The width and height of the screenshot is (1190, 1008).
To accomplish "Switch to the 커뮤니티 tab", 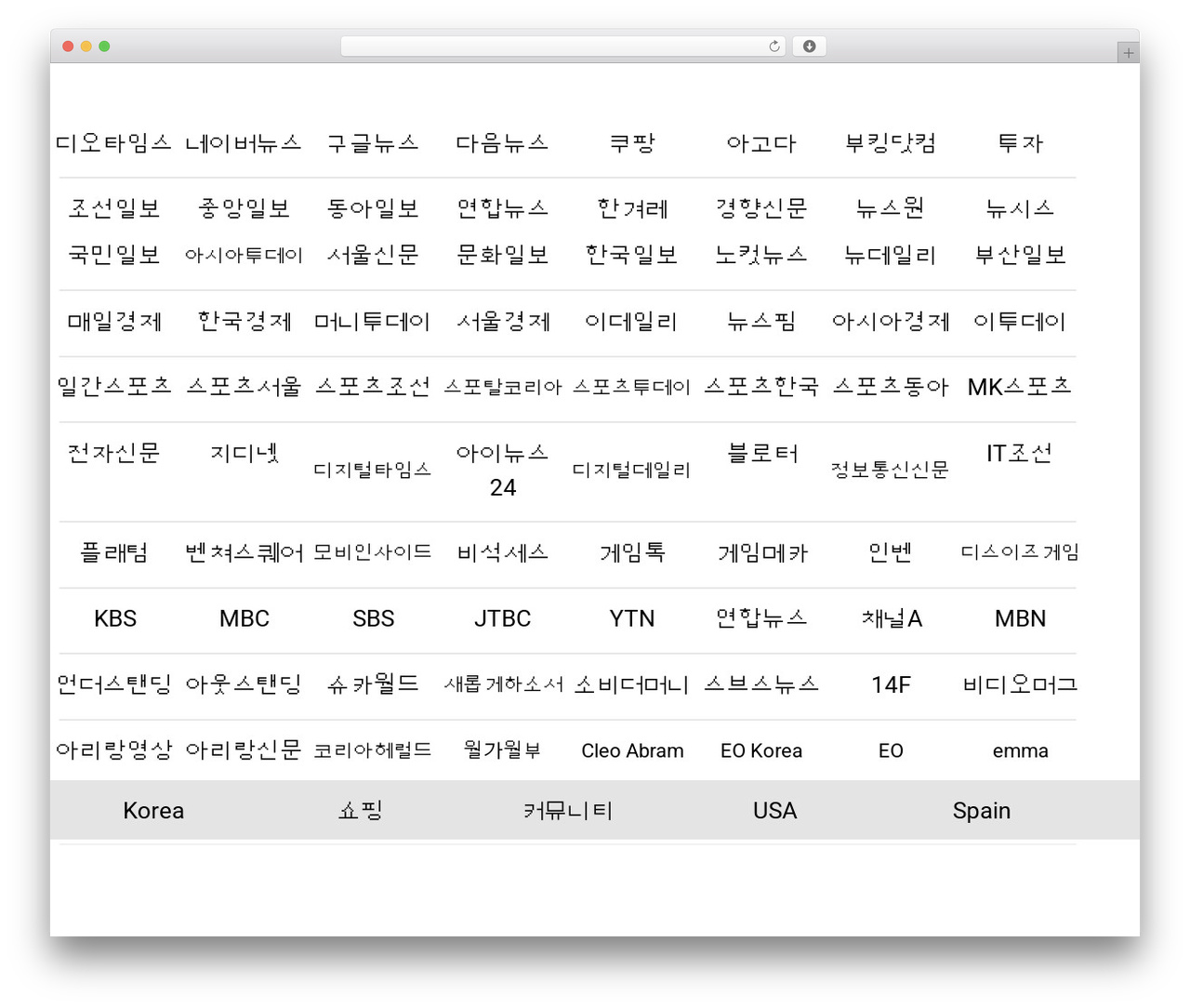I will (x=568, y=811).
